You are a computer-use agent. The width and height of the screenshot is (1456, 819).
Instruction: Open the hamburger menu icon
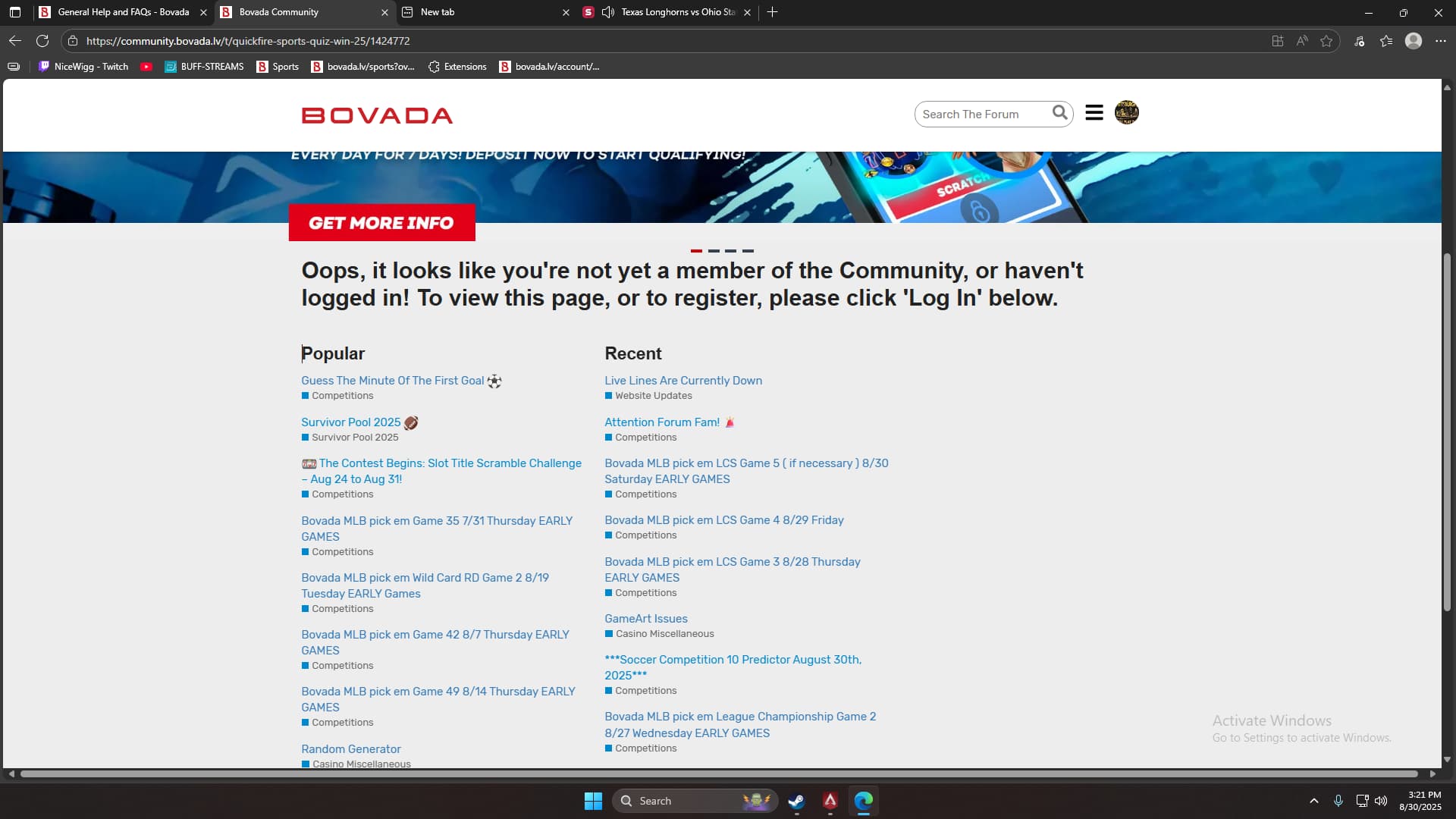point(1094,113)
